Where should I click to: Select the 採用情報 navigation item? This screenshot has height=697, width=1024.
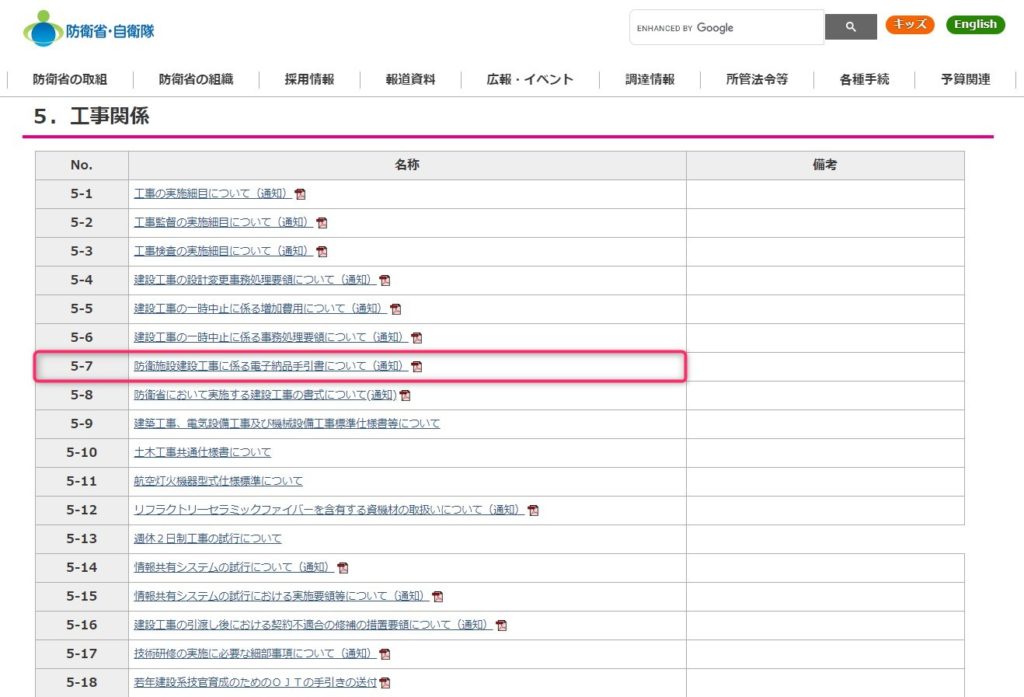pos(309,79)
